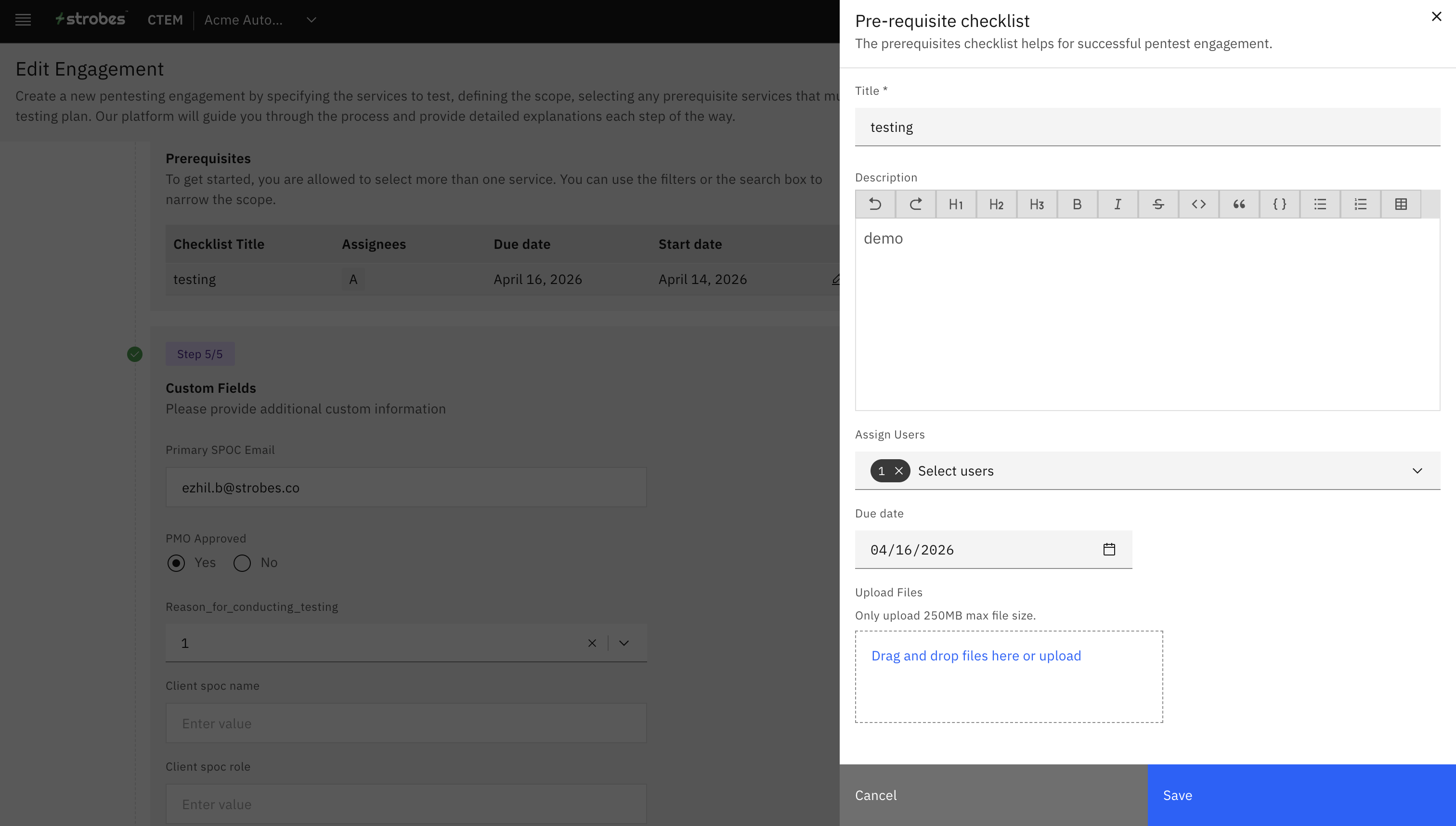
Task: Select No for PMO Approved
Action: click(x=242, y=563)
